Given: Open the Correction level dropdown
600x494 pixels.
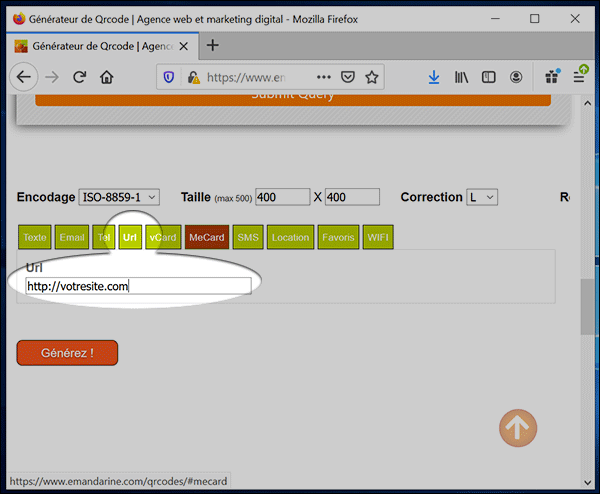Looking at the screenshot, I should 482,198.
